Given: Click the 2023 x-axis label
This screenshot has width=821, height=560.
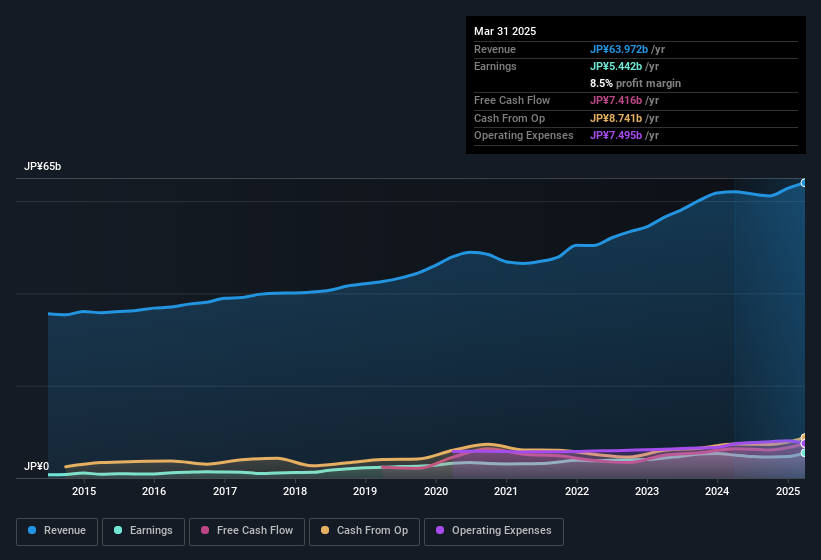Looking at the screenshot, I should coord(647,491).
